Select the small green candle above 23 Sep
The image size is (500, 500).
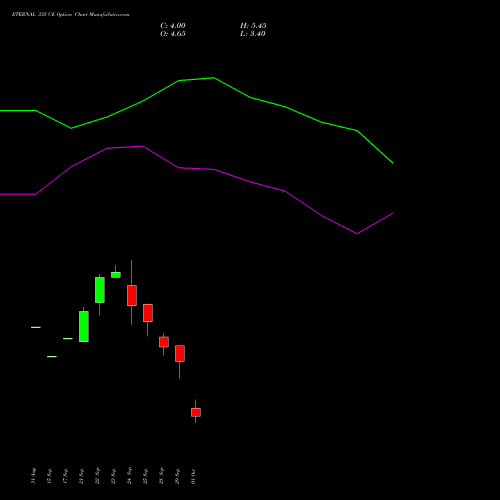(116, 275)
